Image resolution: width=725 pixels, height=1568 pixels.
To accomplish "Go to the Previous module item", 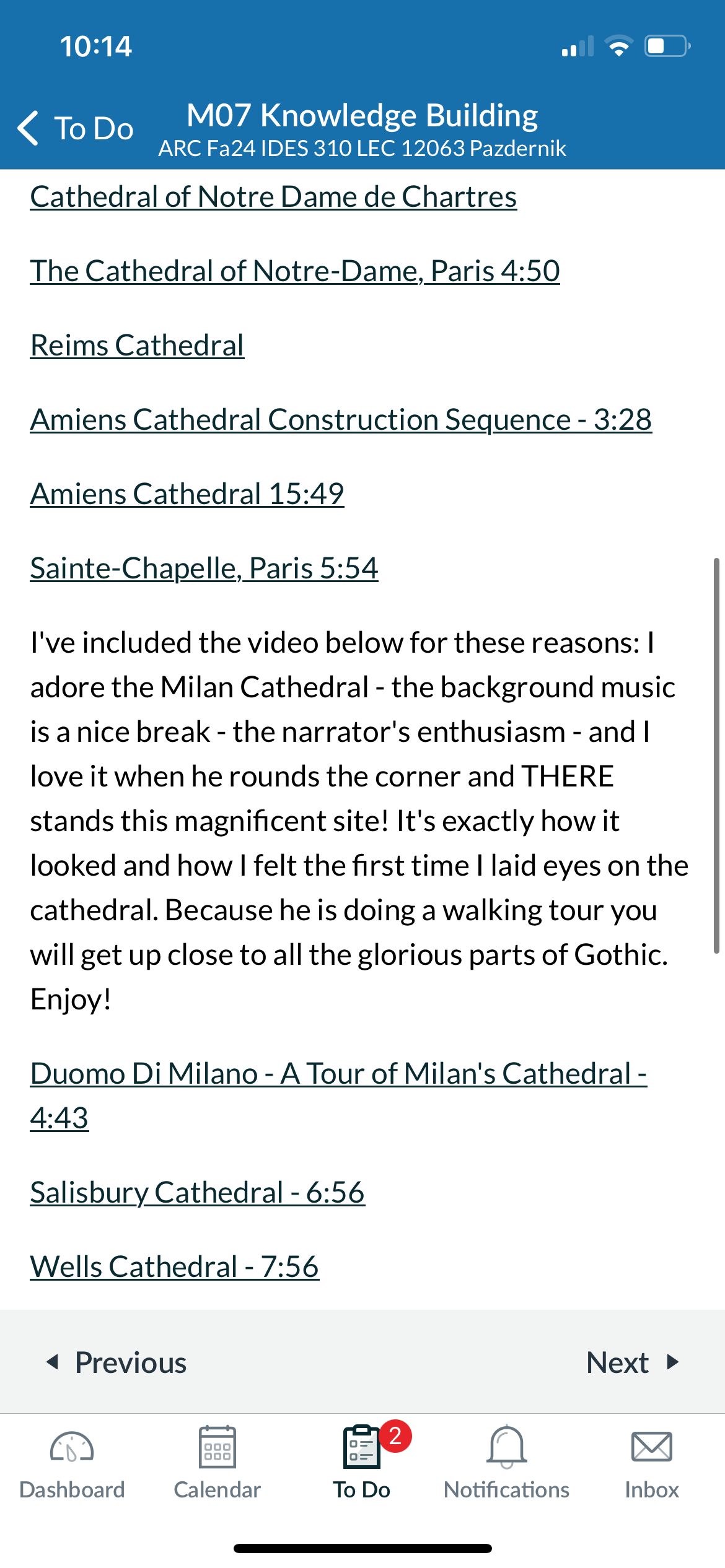I will (116, 1362).
